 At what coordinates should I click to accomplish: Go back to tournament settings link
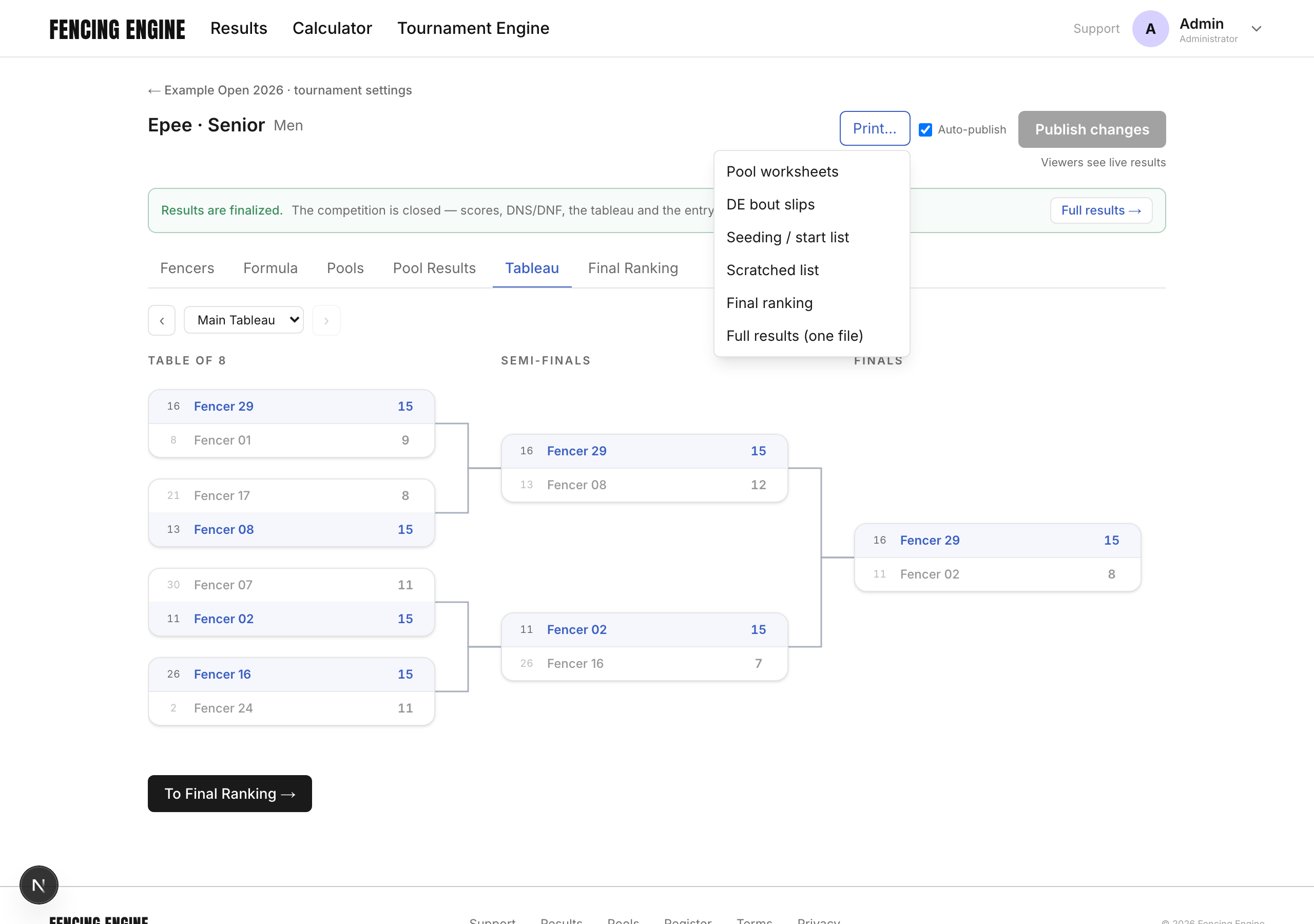280,90
